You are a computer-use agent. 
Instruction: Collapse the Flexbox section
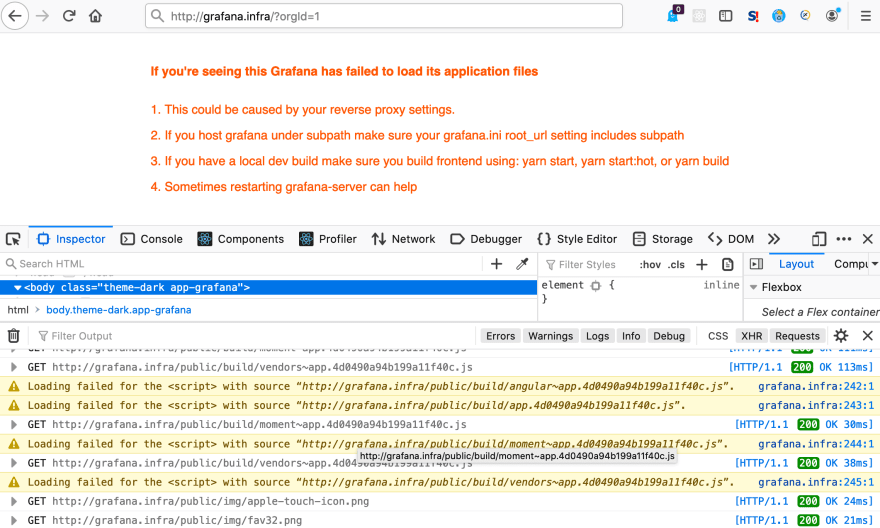point(752,287)
